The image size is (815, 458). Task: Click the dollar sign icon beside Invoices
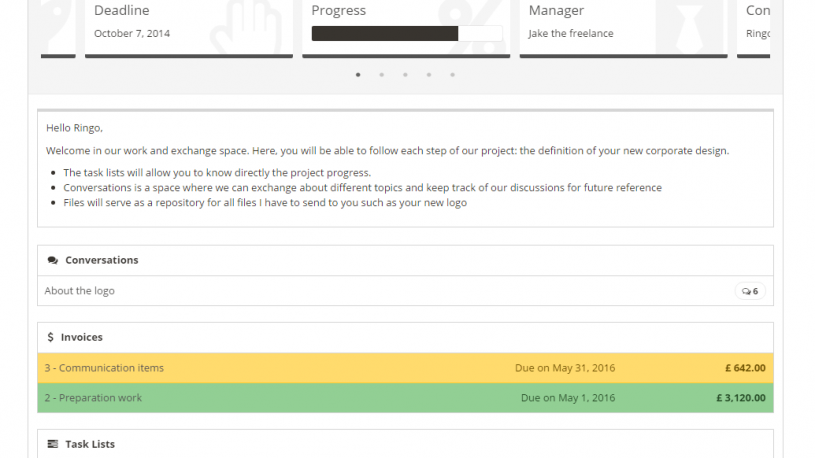click(x=51, y=337)
